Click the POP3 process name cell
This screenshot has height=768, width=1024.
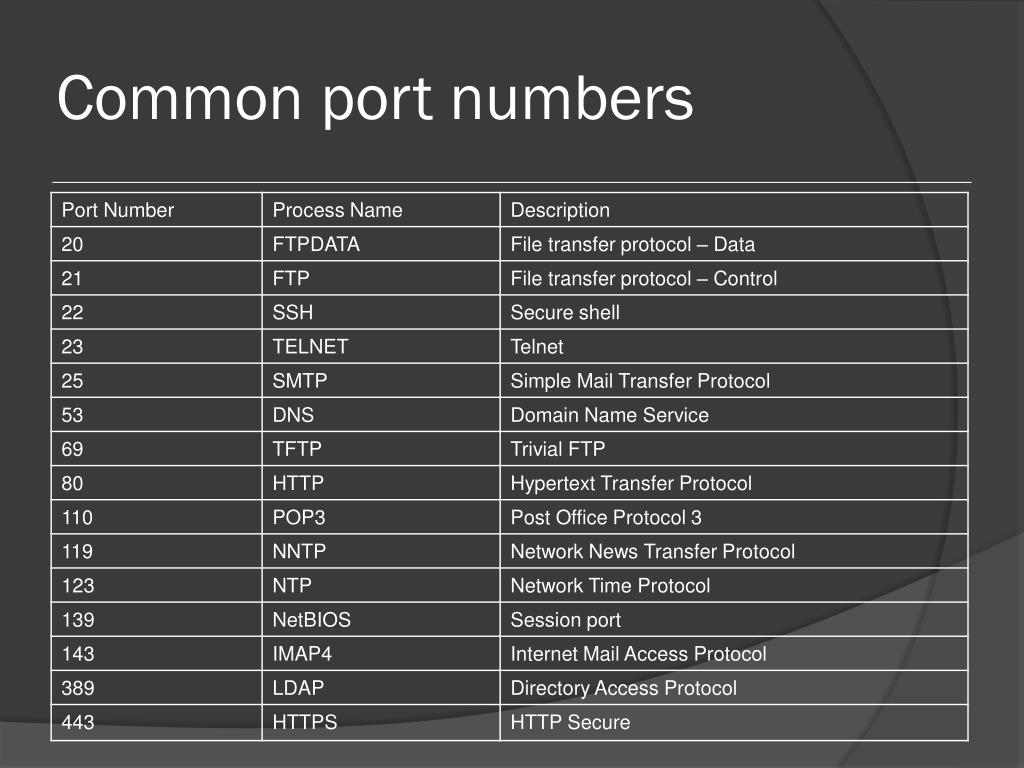[381, 517]
